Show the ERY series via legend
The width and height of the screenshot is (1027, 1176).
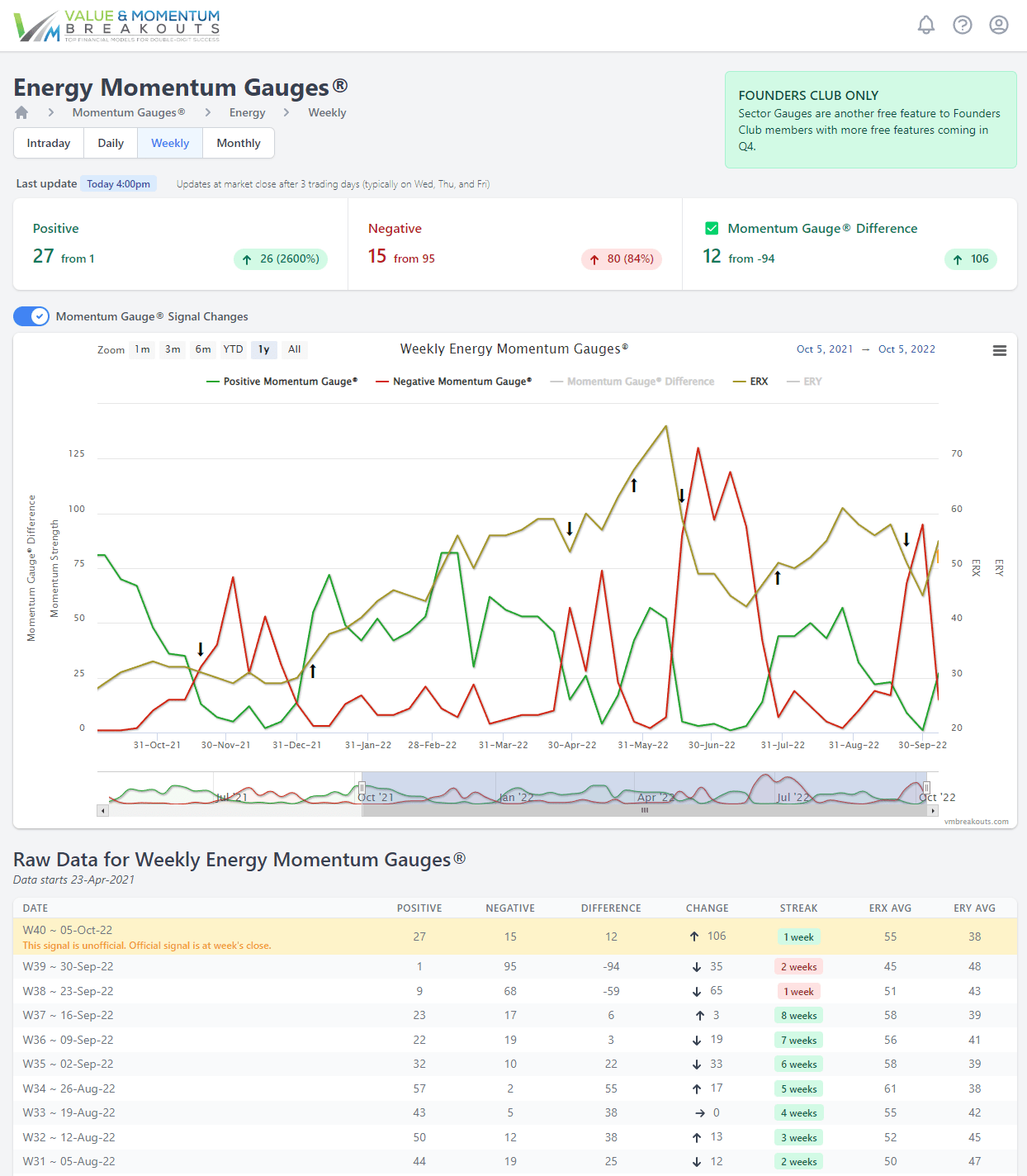tap(805, 382)
